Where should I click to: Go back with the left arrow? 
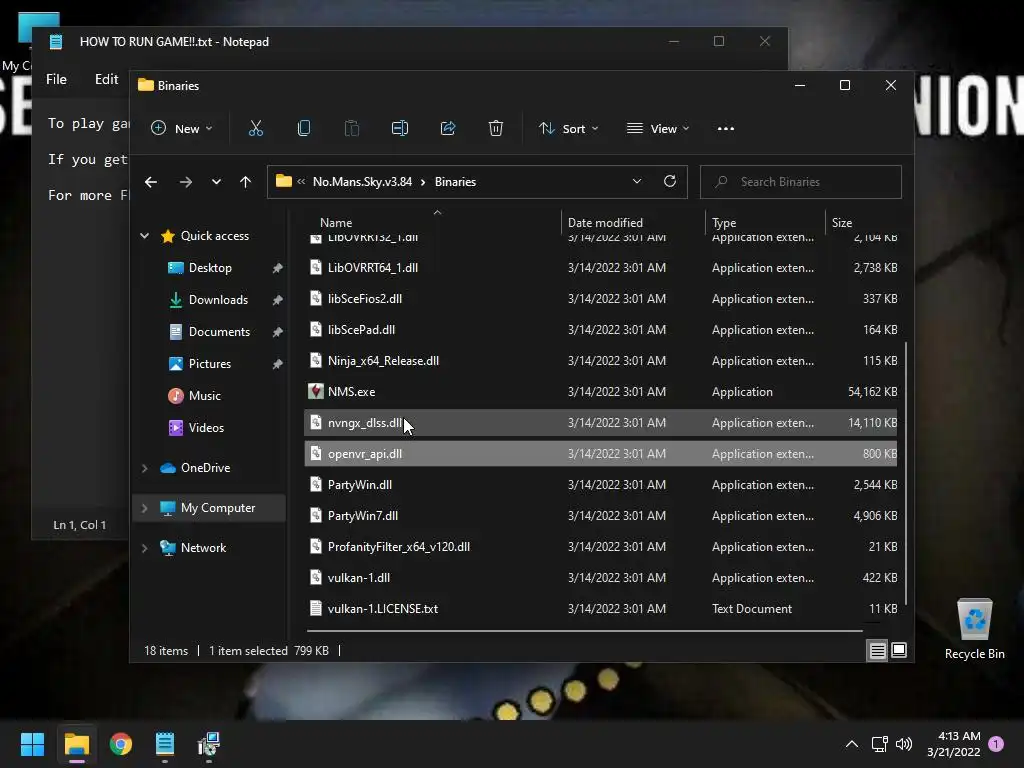pyautogui.click(x=151, y=182)
